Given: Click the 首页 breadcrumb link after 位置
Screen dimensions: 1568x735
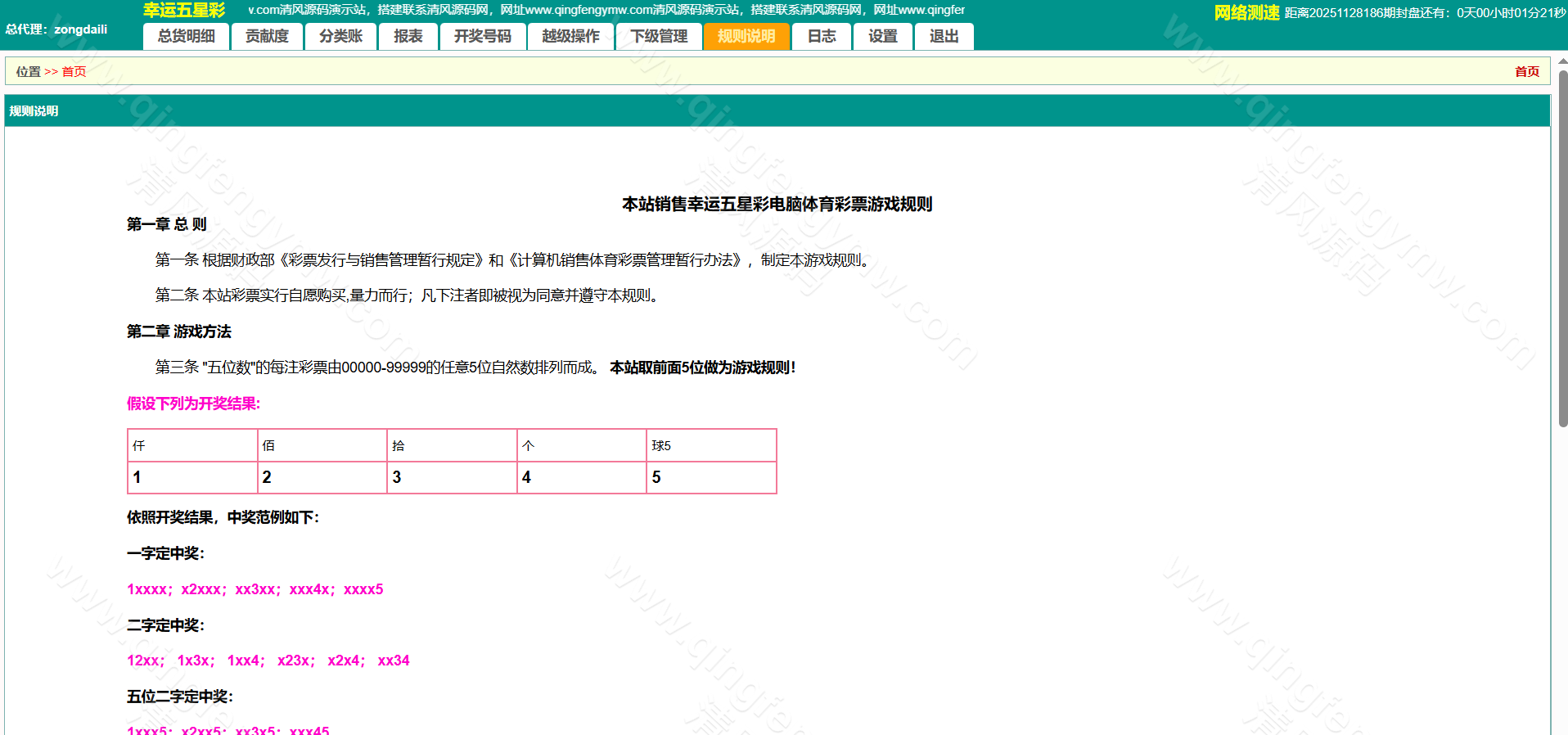Looking at the screenshot, I should pos(74,72).
